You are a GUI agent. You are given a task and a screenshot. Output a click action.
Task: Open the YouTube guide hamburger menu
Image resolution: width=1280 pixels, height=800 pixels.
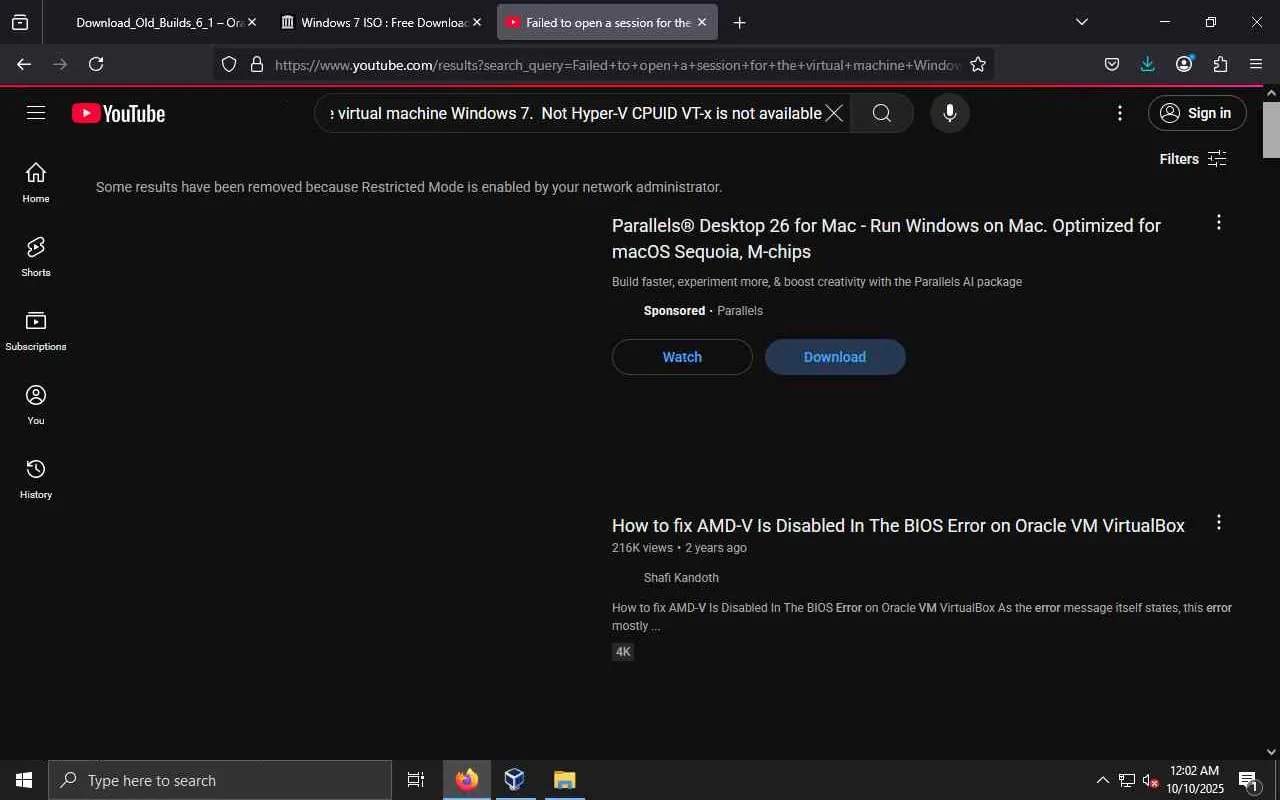pyautogui.click(x=36, y=113)
